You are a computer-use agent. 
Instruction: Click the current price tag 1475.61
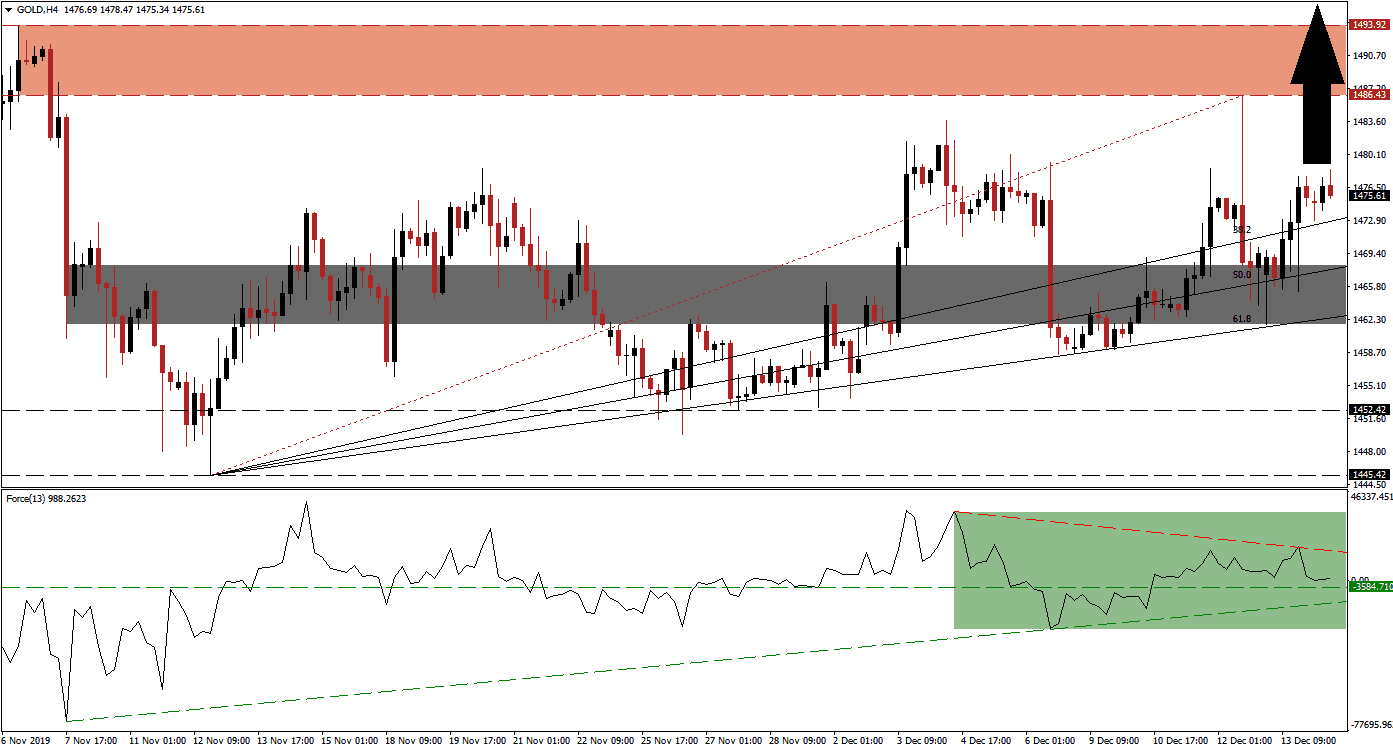1370,197
